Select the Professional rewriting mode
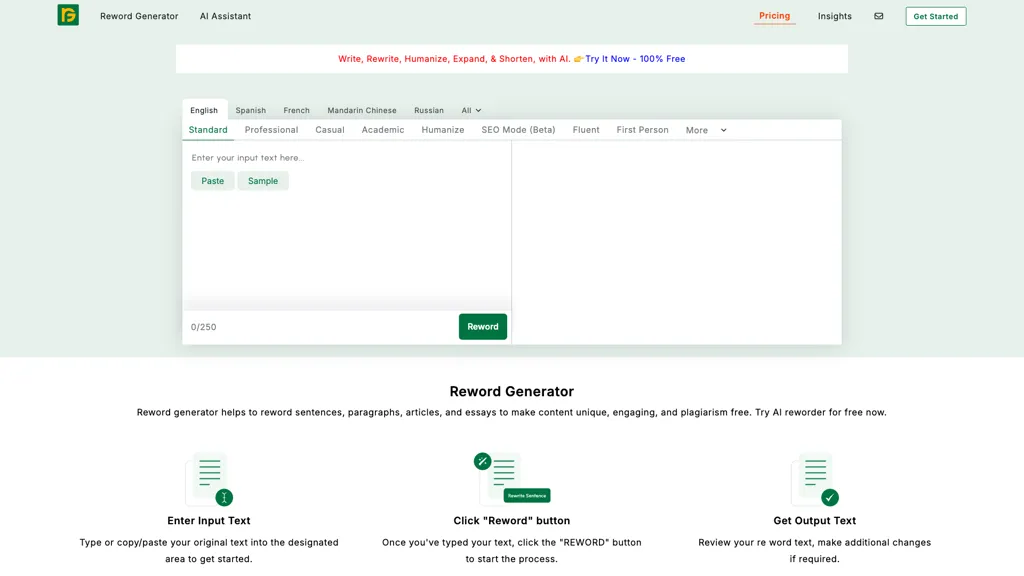Viewport: 1024px width, 576px height. click(271, 129)
